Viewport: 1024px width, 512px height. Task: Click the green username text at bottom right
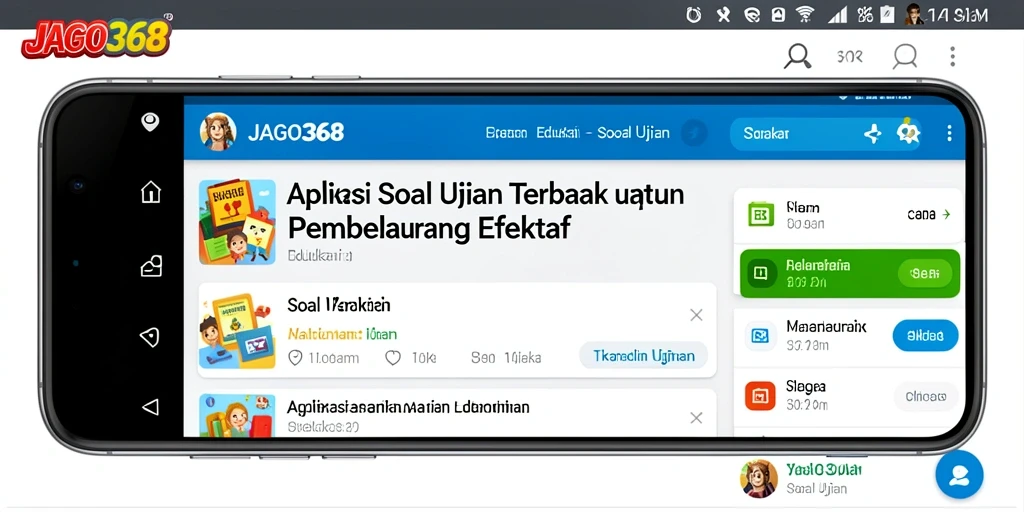point(824,470)
